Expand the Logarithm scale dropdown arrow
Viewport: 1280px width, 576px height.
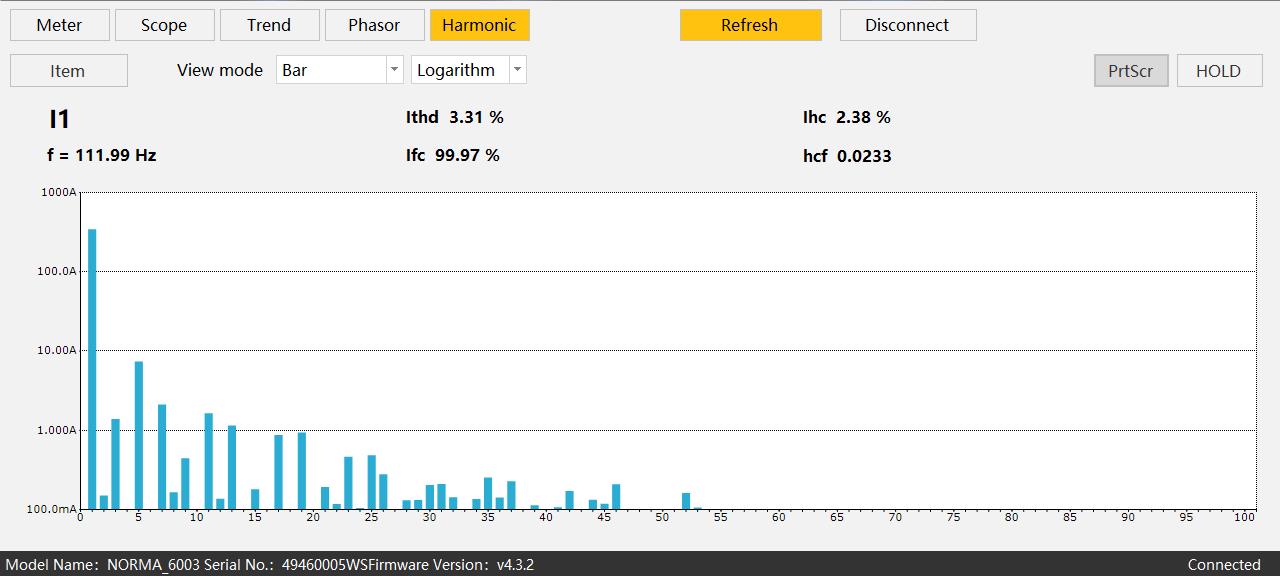click(x=517, y=70)
